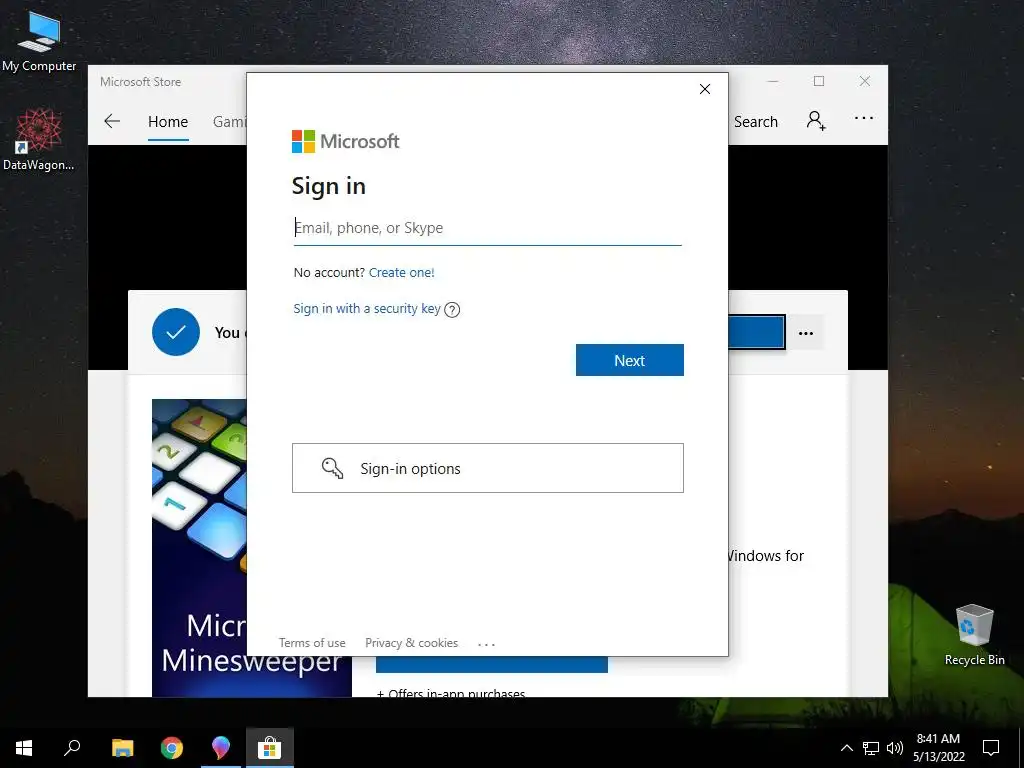Open the volume control tray icon
1024x768 pixels.
coord(895,748)
